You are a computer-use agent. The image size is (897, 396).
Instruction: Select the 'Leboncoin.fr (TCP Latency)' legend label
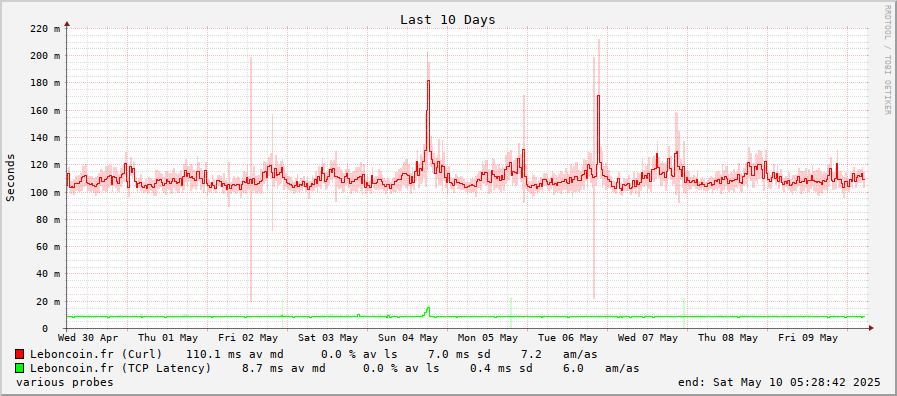121,368
